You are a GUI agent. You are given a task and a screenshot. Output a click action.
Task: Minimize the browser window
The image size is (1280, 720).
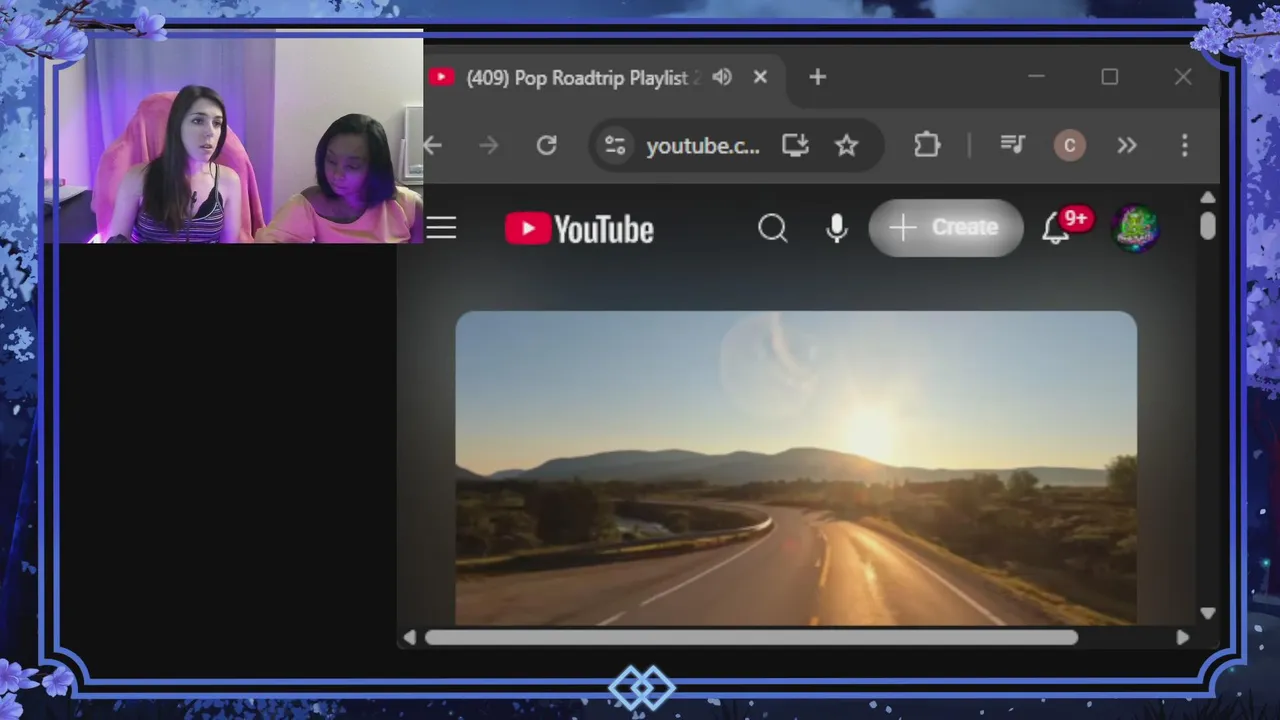coord(1036,77)
